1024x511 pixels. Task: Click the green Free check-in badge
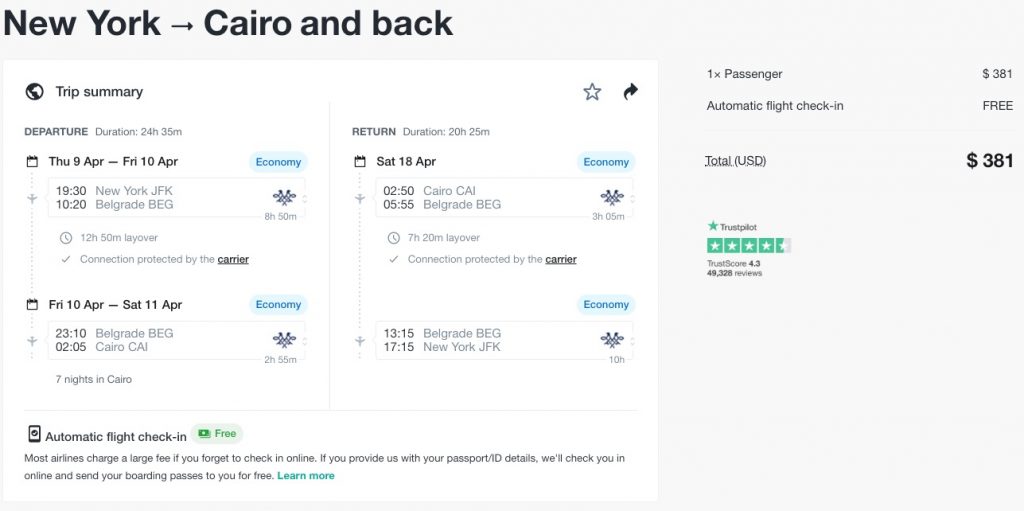click(217, 434)
